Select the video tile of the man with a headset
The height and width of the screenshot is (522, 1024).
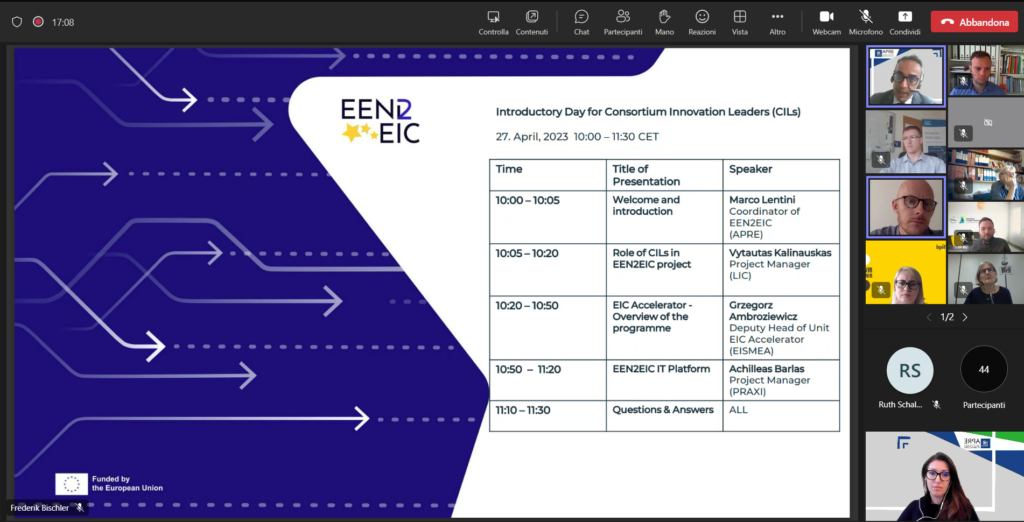pyautogui.click(x=905, y=76)
